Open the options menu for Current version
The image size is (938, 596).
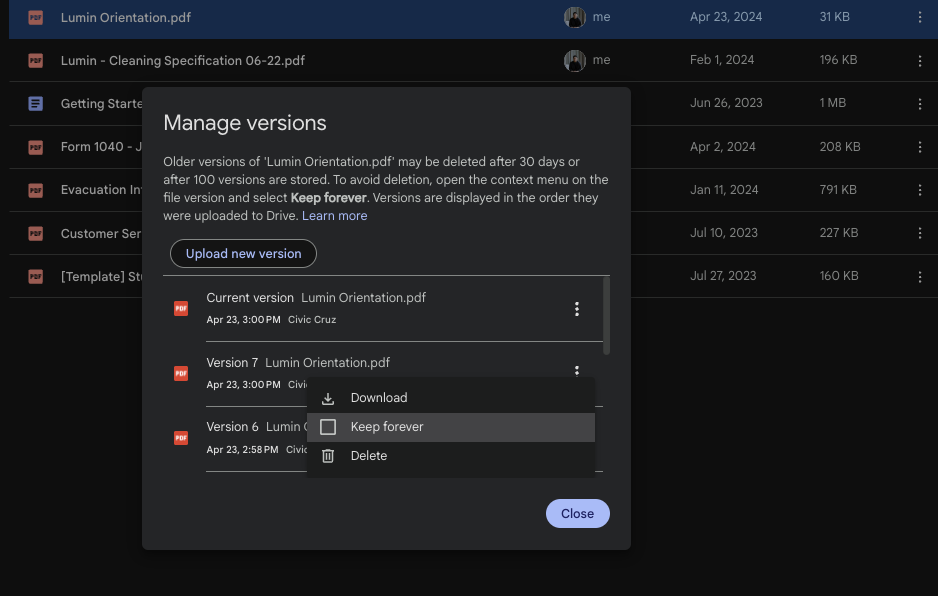pyautogui.click(x=577, y=309)
